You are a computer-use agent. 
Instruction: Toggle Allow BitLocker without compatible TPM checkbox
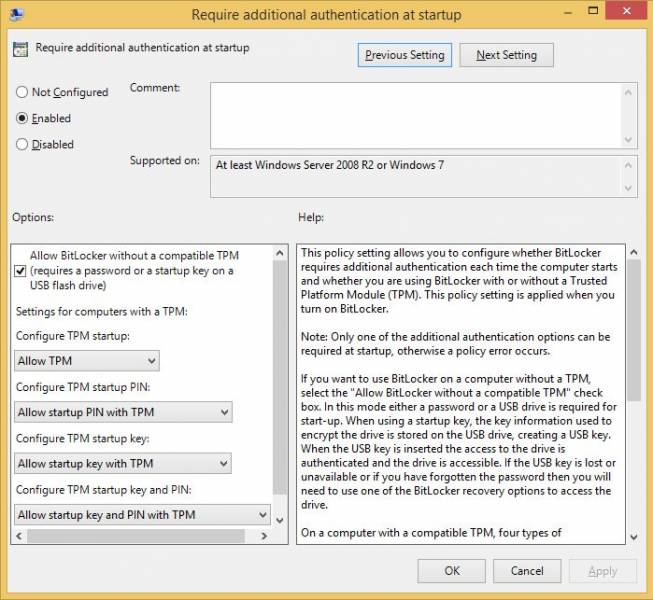(x=21, y=270)
